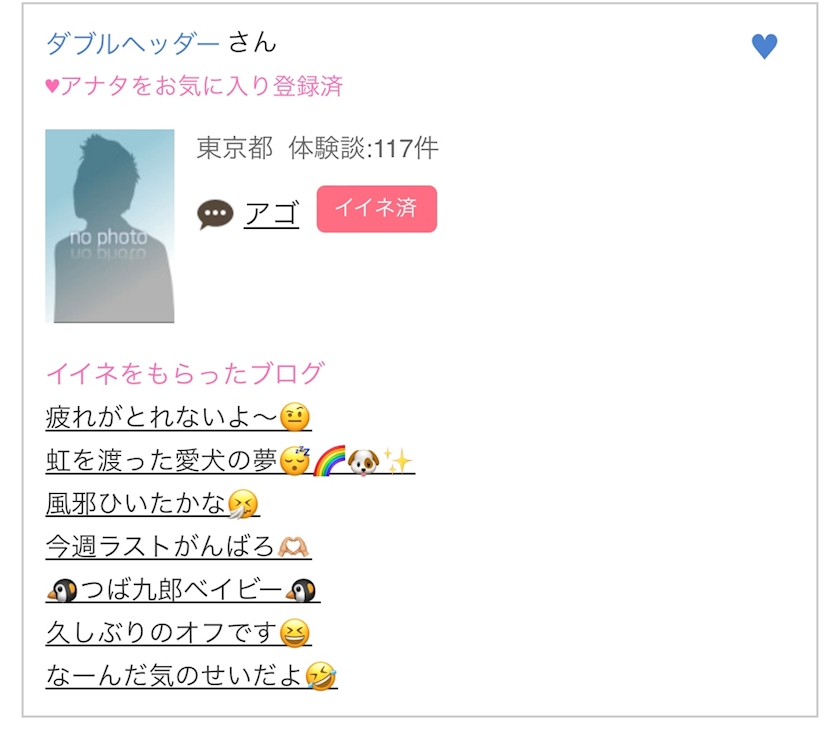Click the pink アナタをお気に入り登録済 status text
Image resolution: width=840 pixels, height=732 pixels.
(x=194, y=86)
